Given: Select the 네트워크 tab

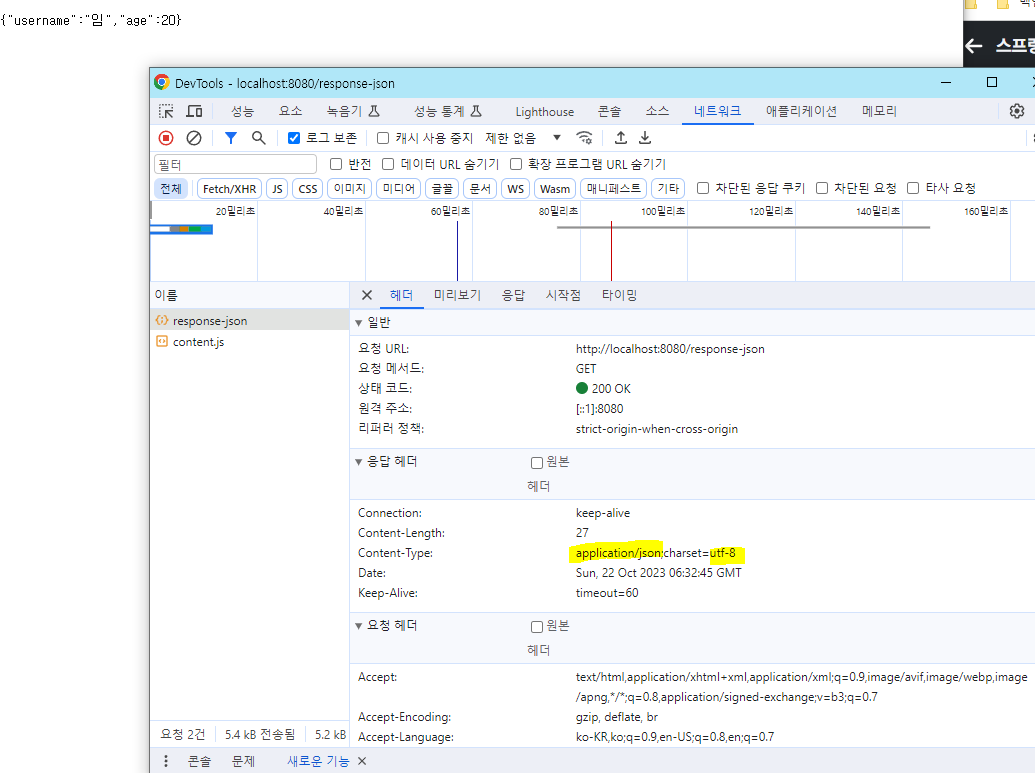Looking at the screenshot, I should pos(717,112).
